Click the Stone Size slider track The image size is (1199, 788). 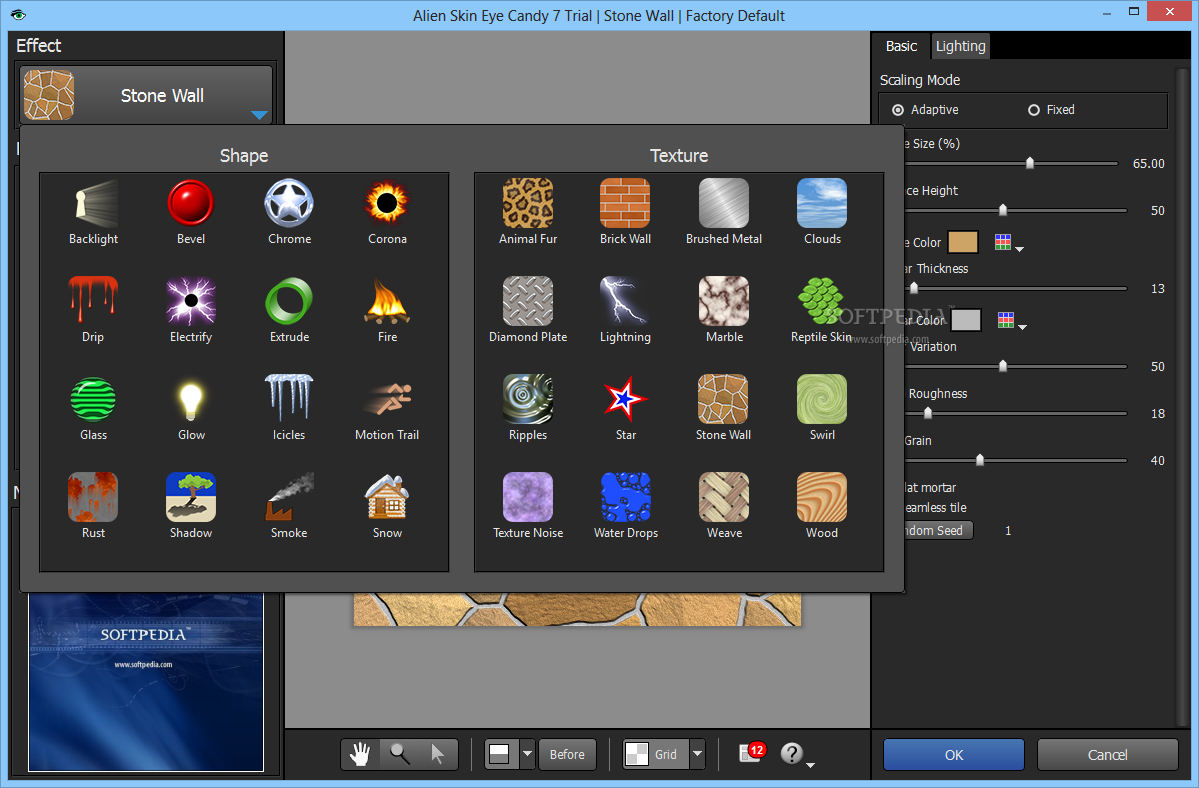1011,163
